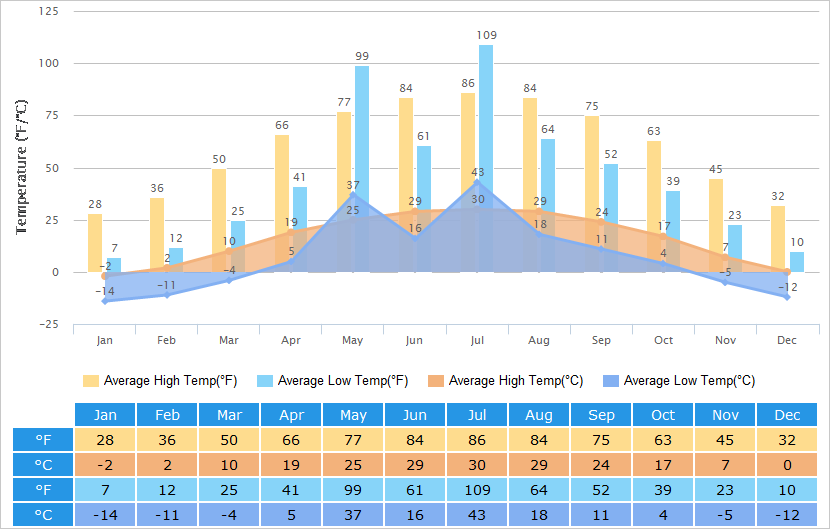Click the Dec data point labeled -12
830x529 pixels.
pyautogui.click(x=787, y=297)
